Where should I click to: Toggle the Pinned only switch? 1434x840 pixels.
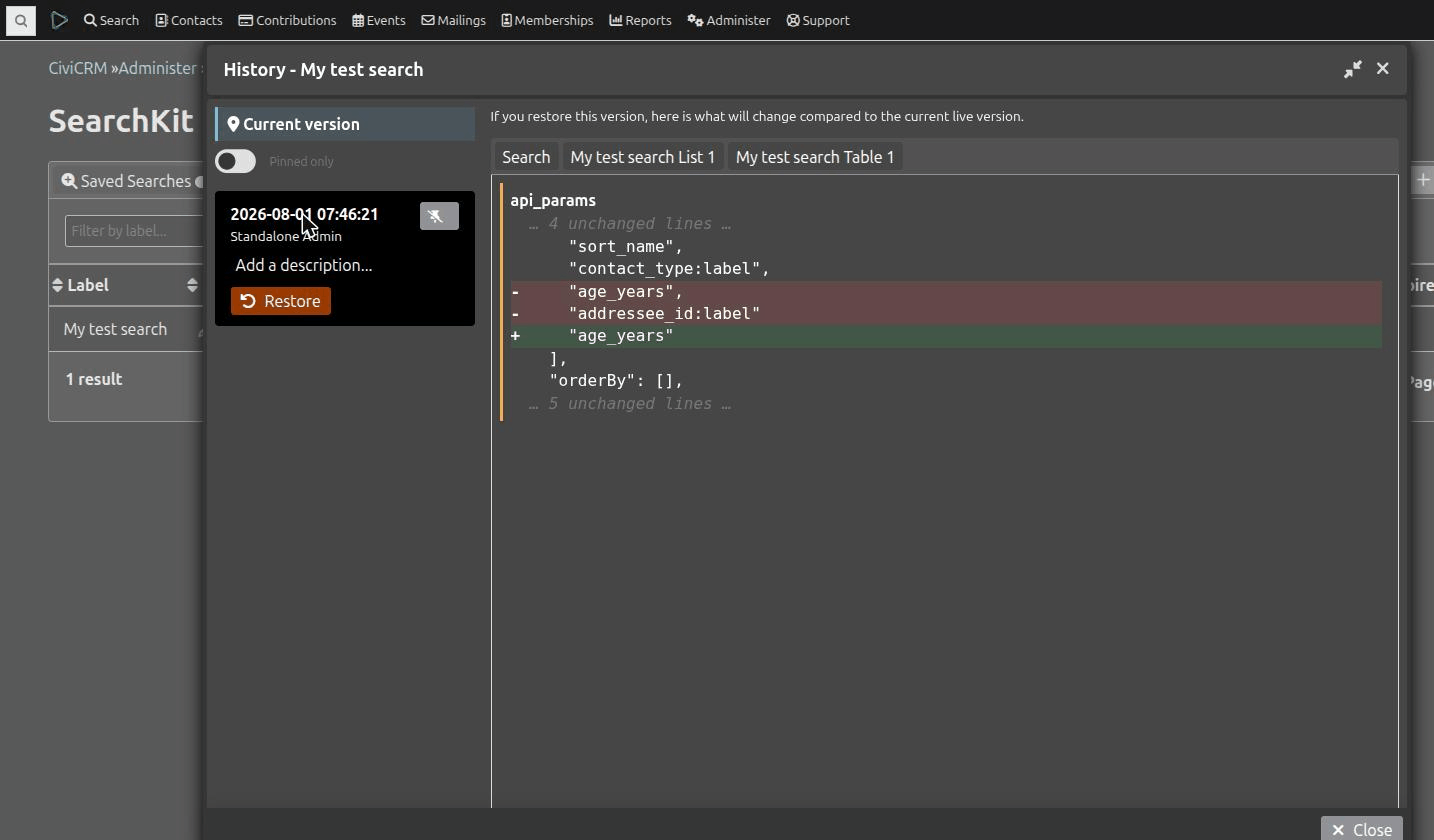tap(236, 161)
